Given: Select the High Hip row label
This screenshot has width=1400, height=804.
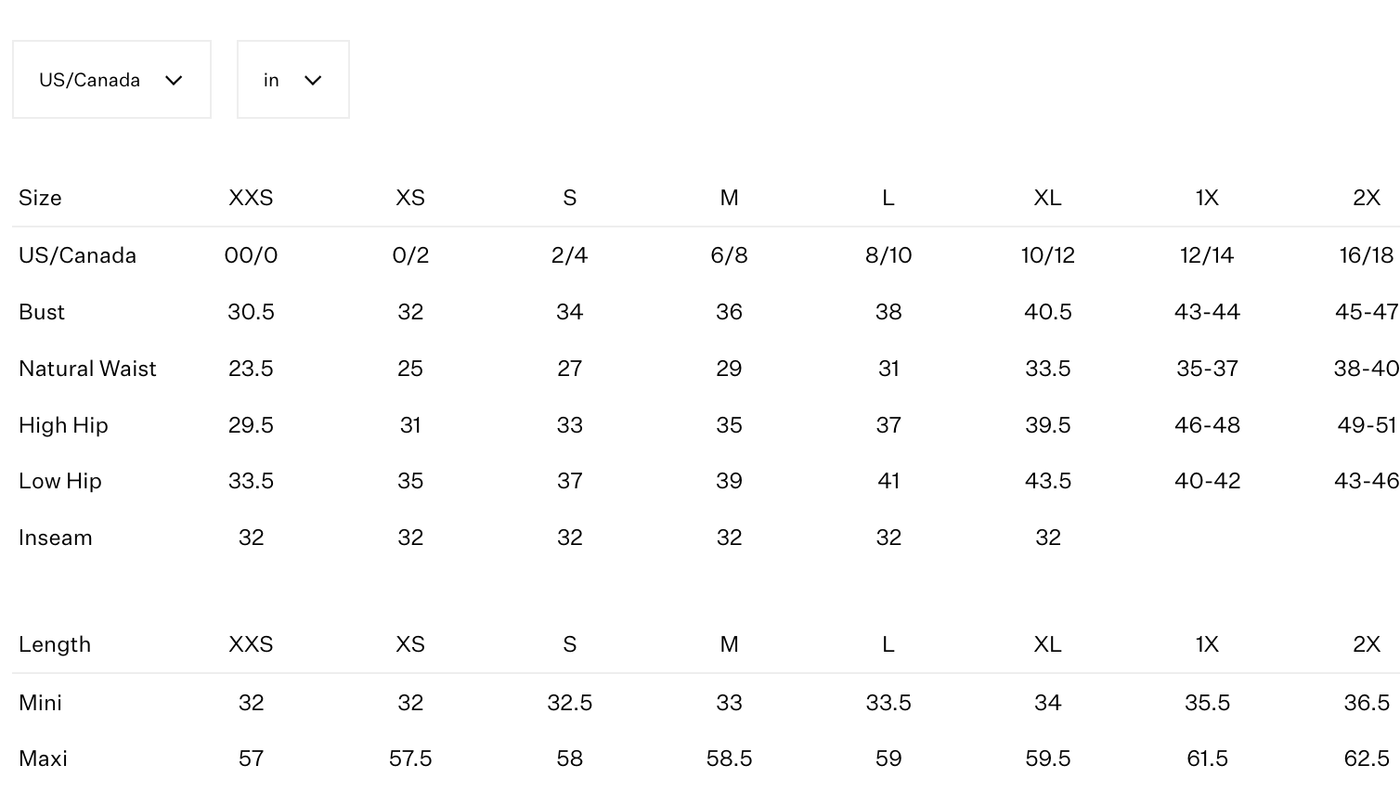Looking at the screenshot, I should 63,425.
